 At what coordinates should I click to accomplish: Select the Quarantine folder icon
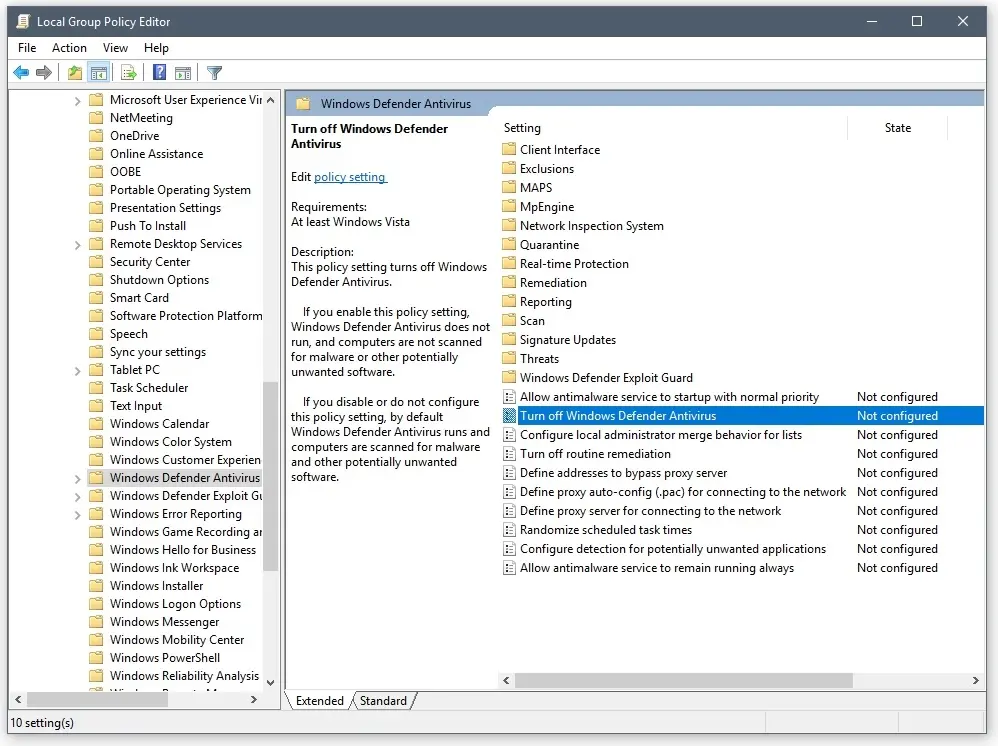click(x=509, y=245)
